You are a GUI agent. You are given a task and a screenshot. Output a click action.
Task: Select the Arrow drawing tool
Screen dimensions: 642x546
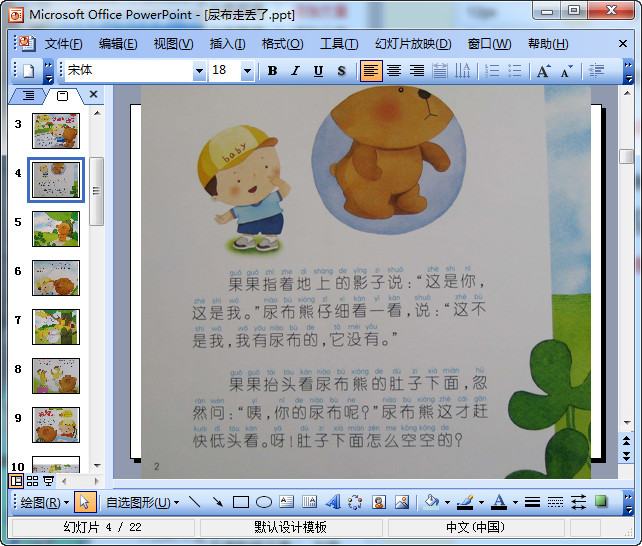[217, 502]
